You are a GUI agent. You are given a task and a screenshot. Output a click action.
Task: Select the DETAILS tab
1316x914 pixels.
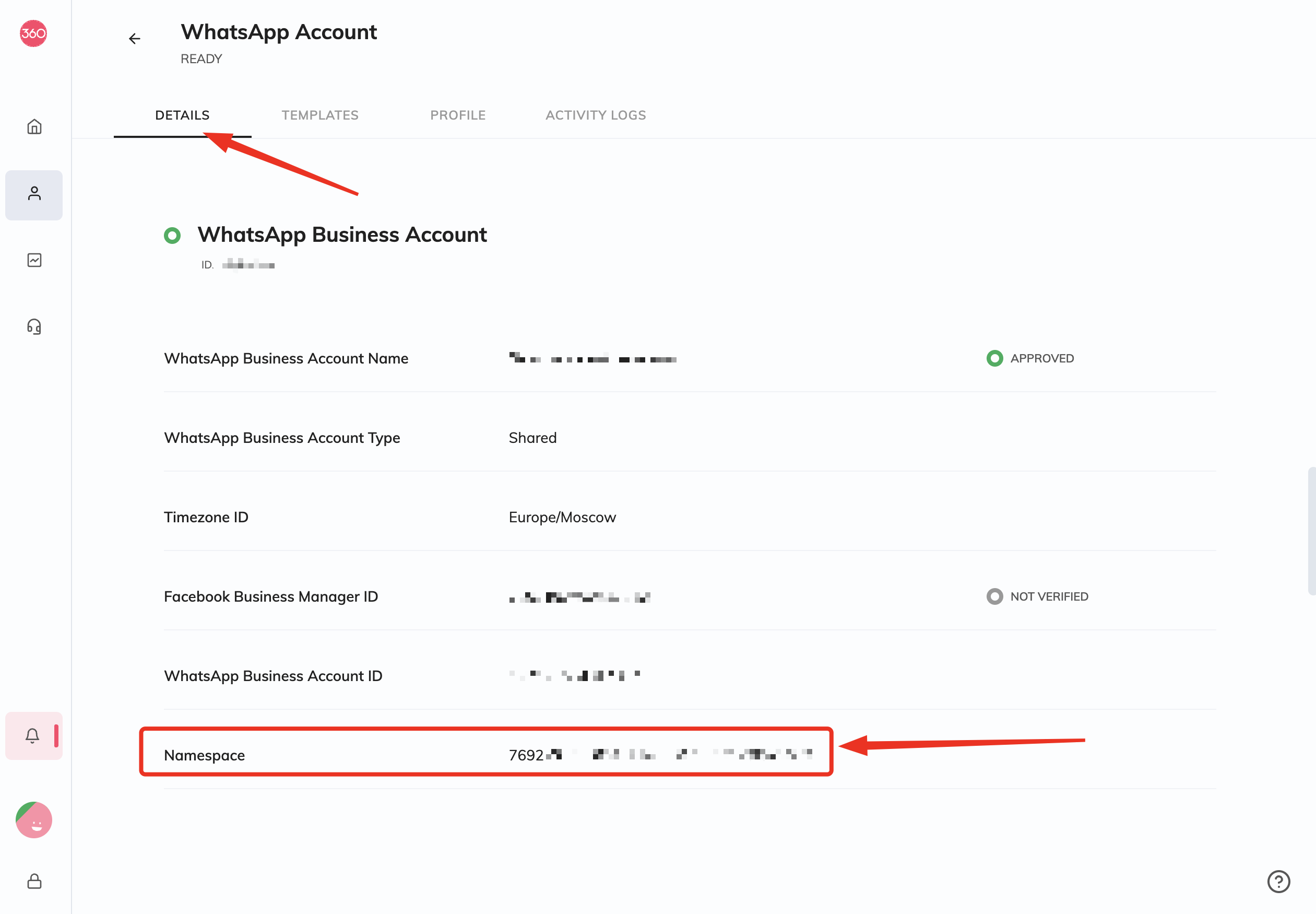(183, 115)
